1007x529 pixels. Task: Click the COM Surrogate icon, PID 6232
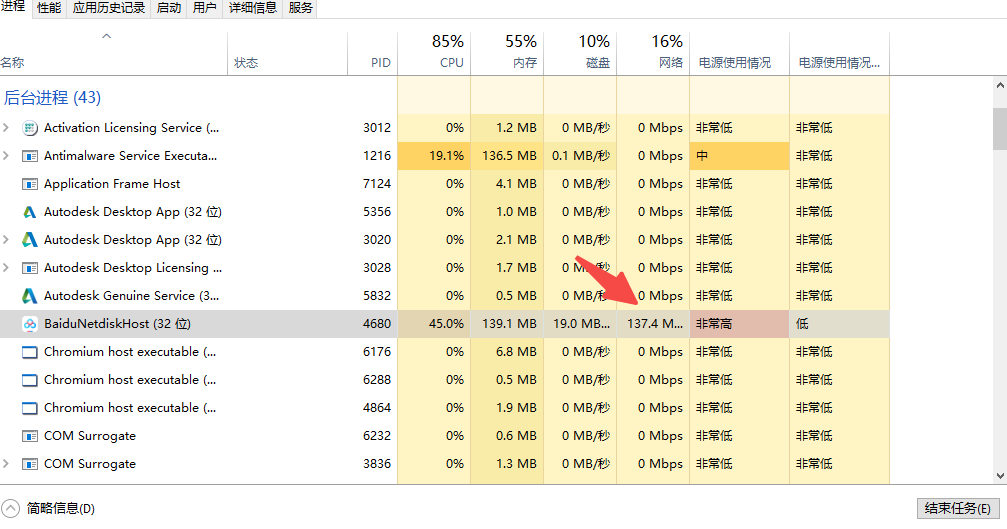coord(29,436)
